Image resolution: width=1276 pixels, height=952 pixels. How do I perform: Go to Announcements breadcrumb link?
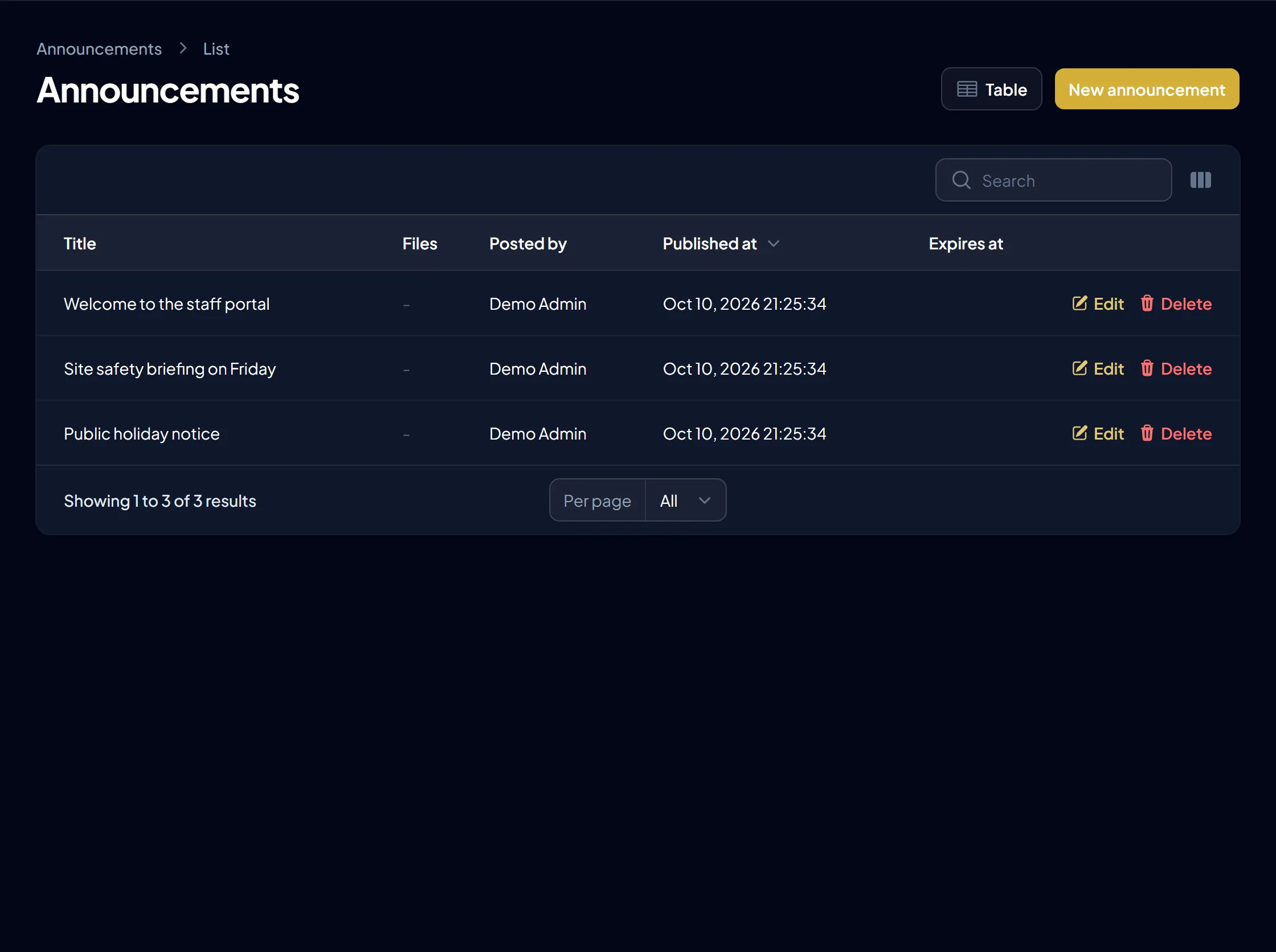[99, 49]
